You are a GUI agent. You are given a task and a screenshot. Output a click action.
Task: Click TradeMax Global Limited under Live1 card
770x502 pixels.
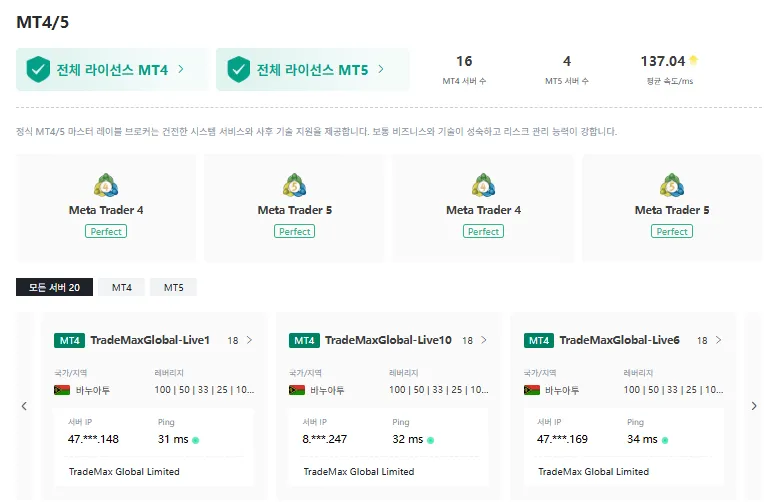click(124, 472)
